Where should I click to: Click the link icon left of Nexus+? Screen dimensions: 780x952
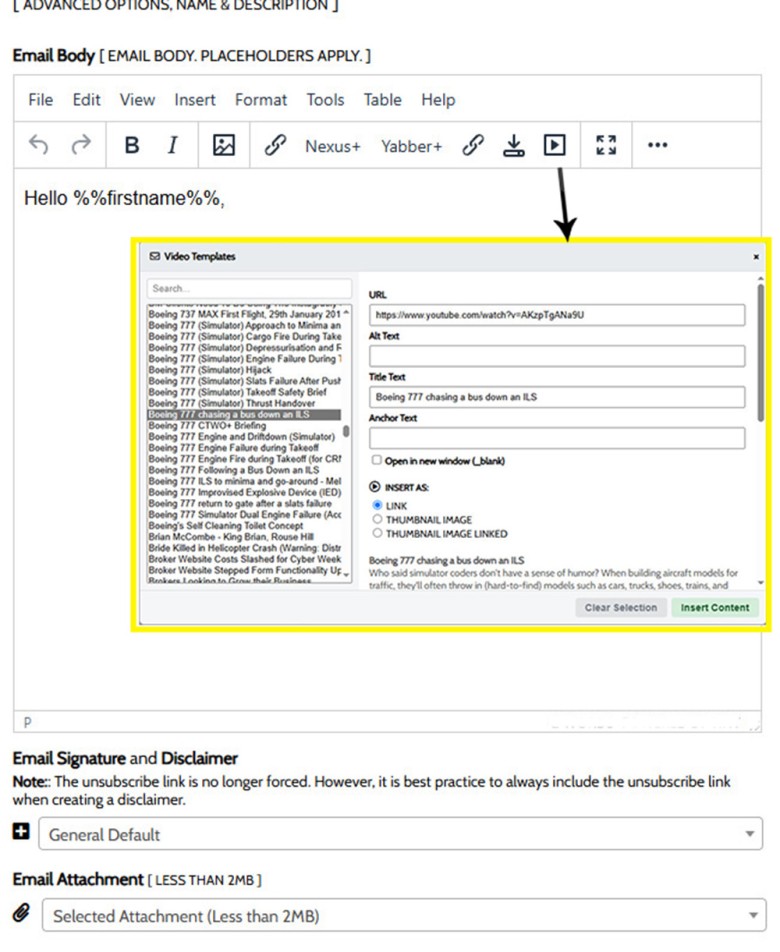275,145
